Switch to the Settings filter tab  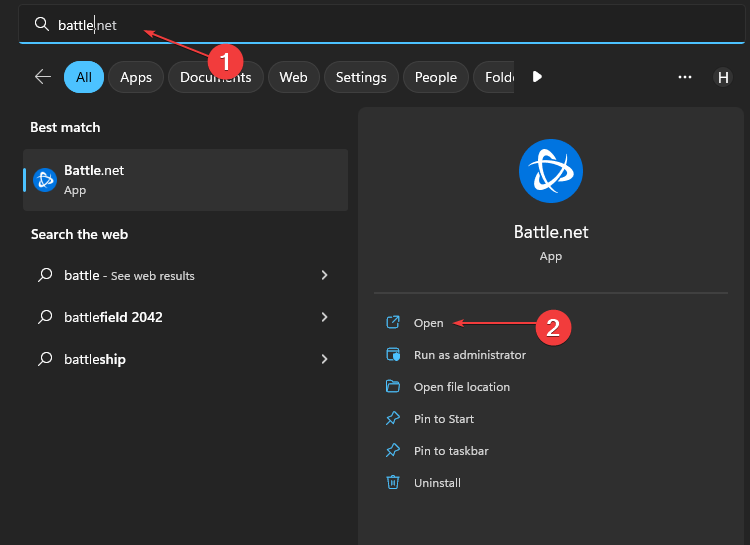click(361, 77)
